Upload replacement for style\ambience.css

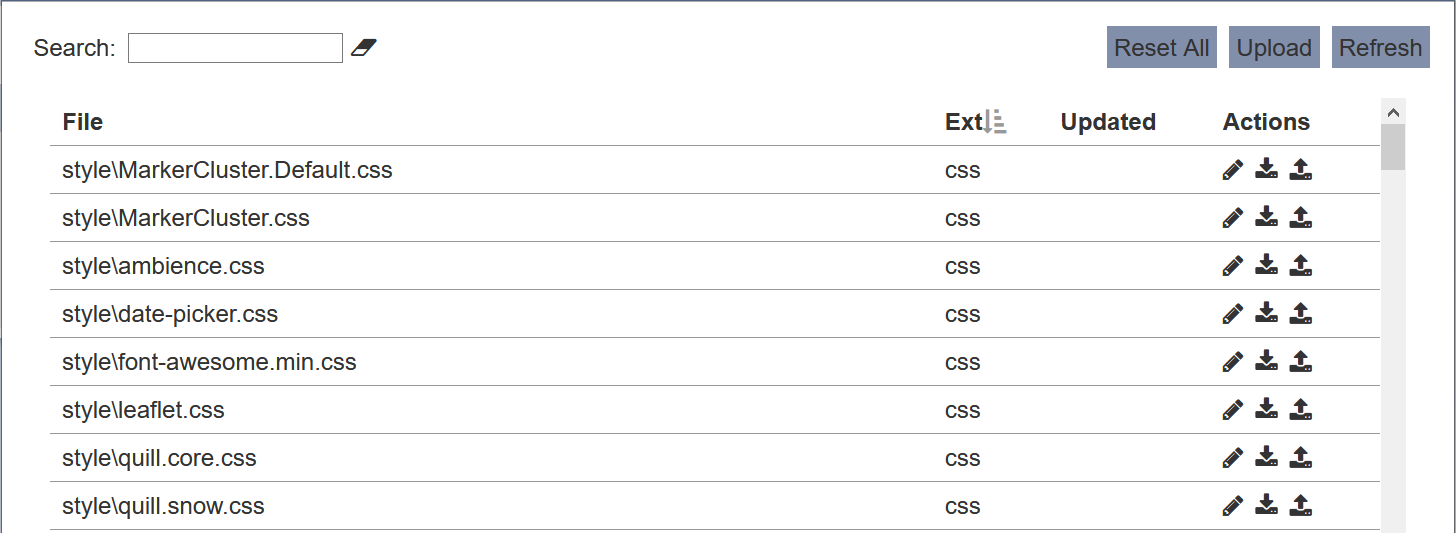click(x=1300, y=265)
